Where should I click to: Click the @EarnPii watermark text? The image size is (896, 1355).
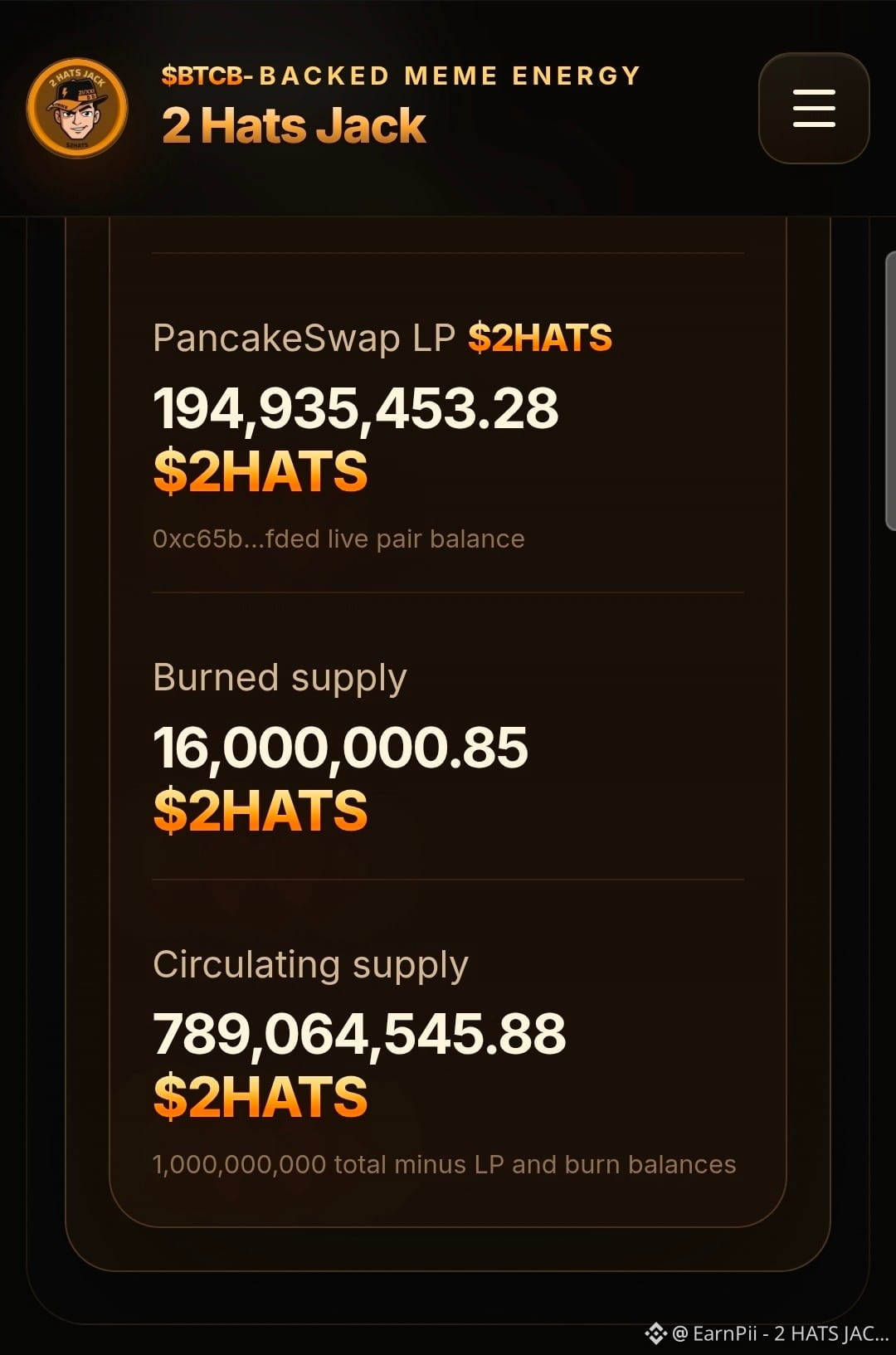pyautogui.click(x=780, y=1333)
